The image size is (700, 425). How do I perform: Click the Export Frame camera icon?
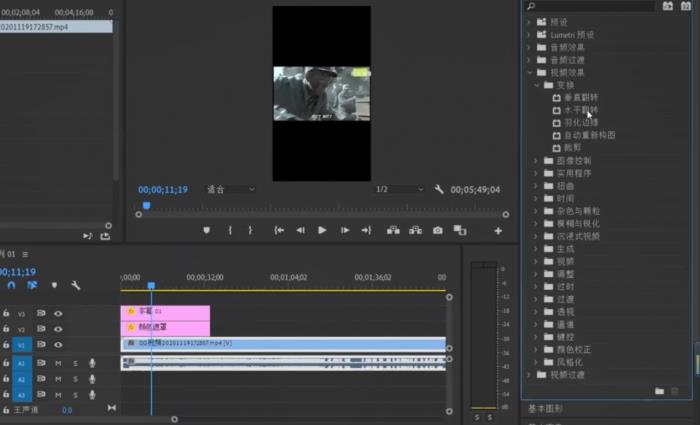[x=437, y=230]
